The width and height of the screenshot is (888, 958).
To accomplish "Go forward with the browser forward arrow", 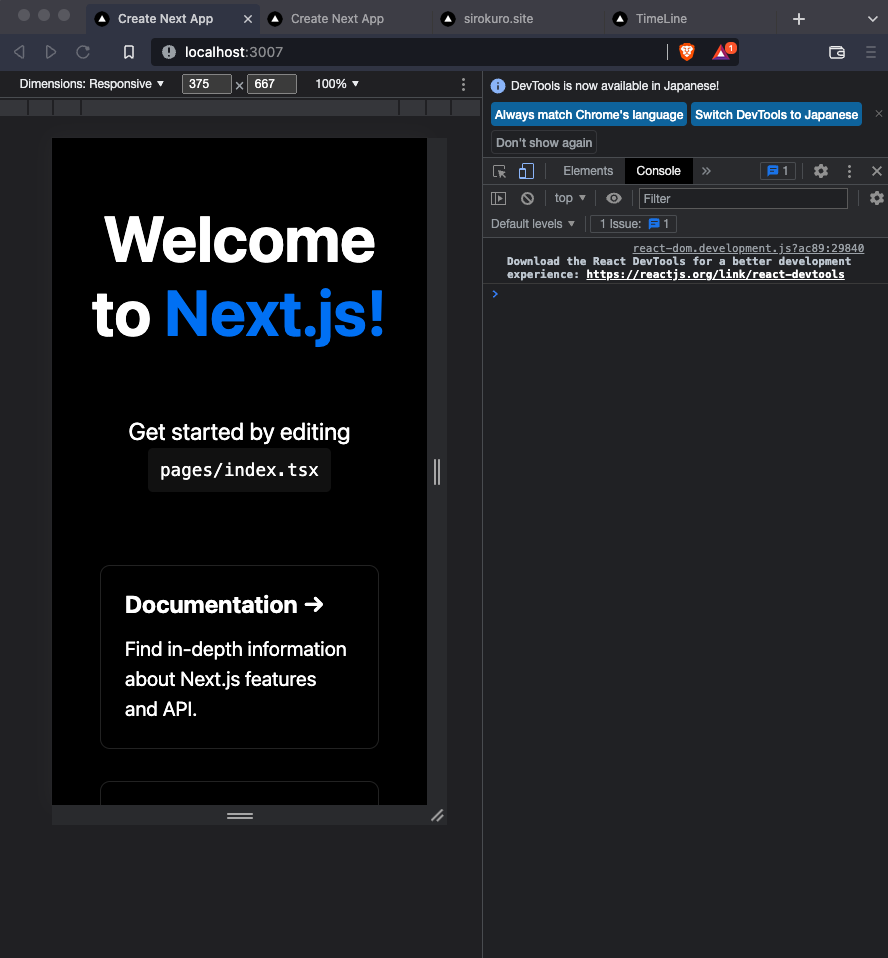I will (51, 53).
